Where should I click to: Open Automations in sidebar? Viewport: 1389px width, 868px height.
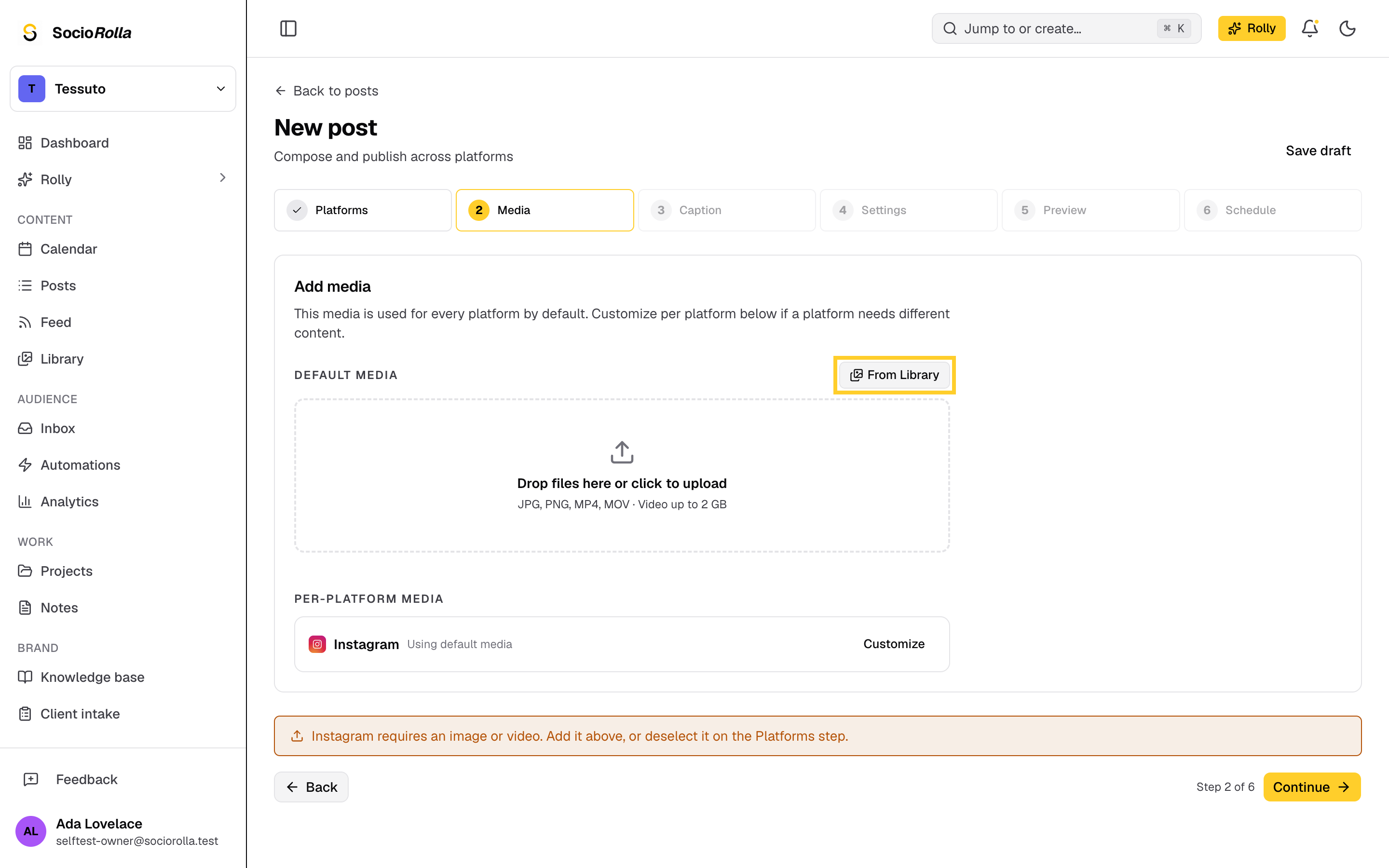coord(123,465)
